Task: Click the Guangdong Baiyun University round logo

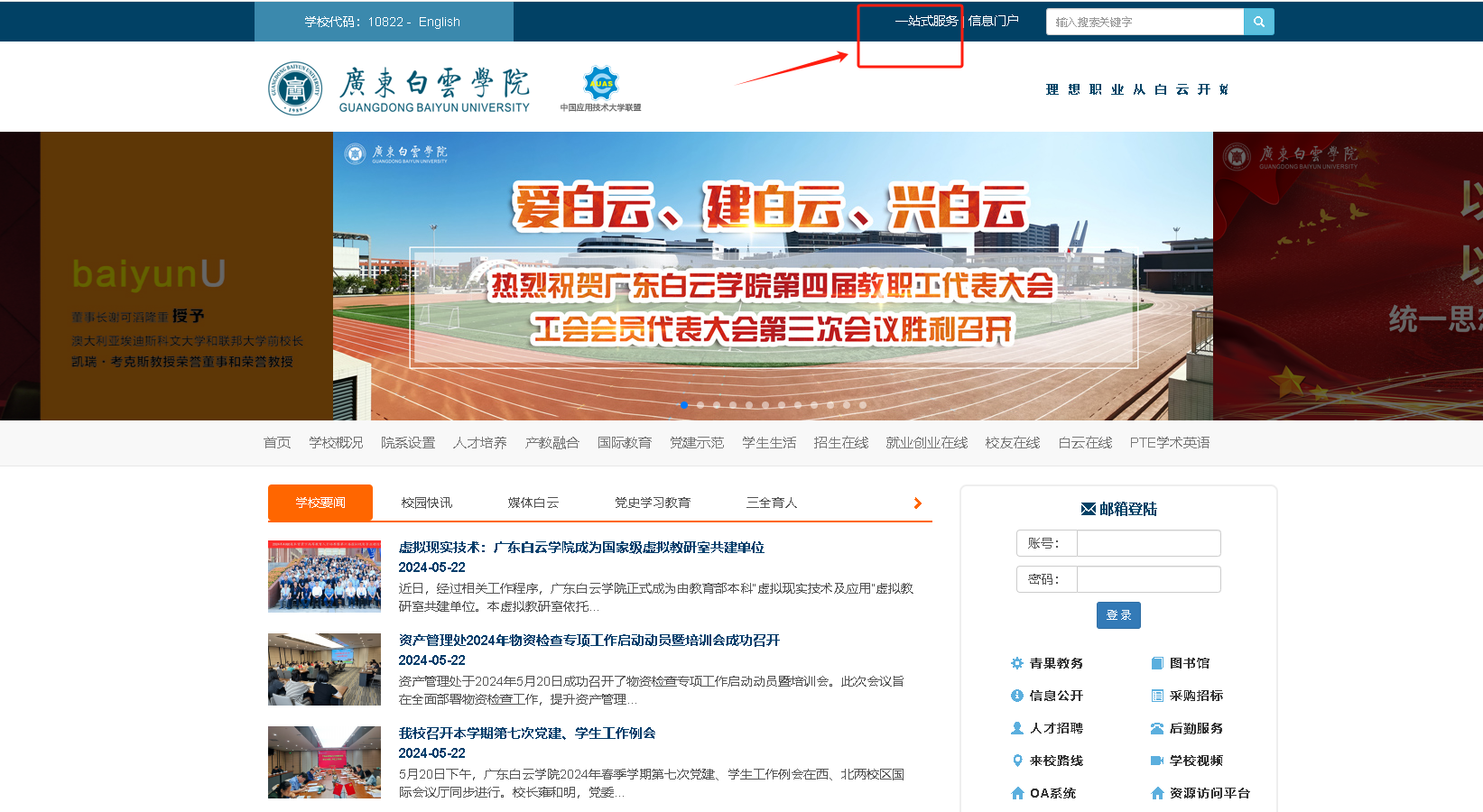Action: pyautogui.click(x=295, y=88)
